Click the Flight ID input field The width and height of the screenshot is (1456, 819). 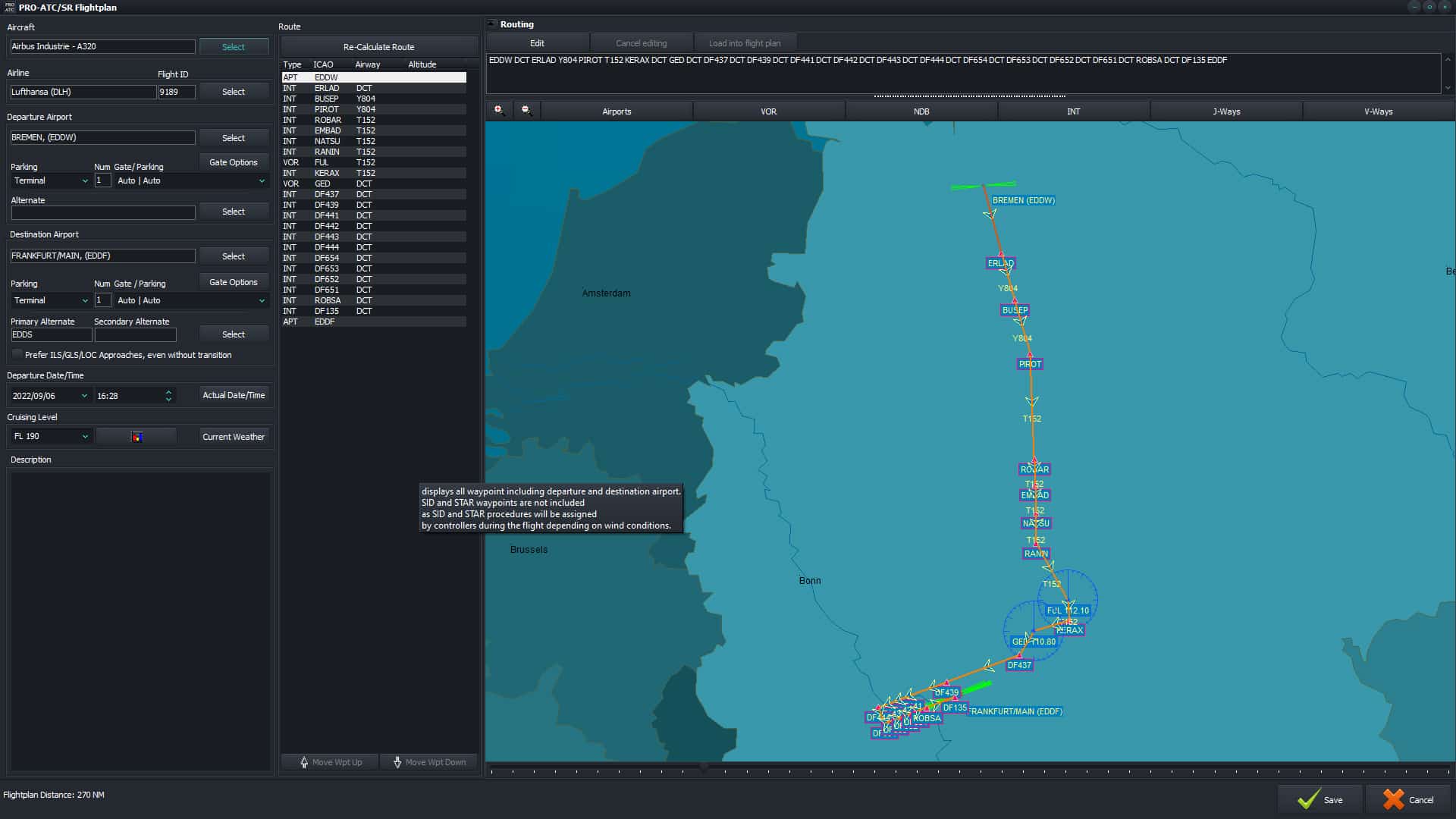pyautogui.click(x=176, y=92)
